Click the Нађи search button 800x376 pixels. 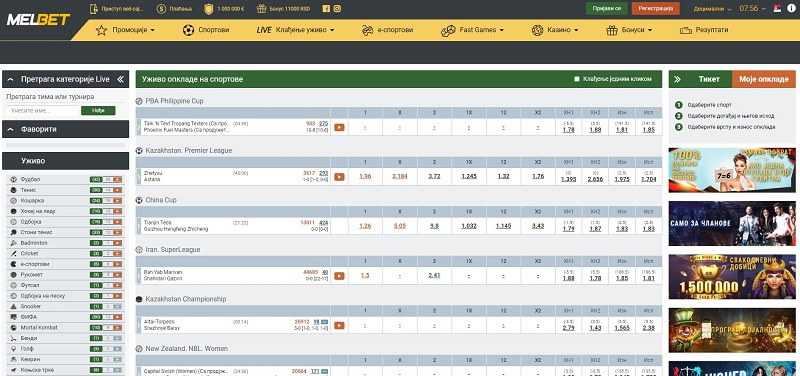tap(98, 111)
